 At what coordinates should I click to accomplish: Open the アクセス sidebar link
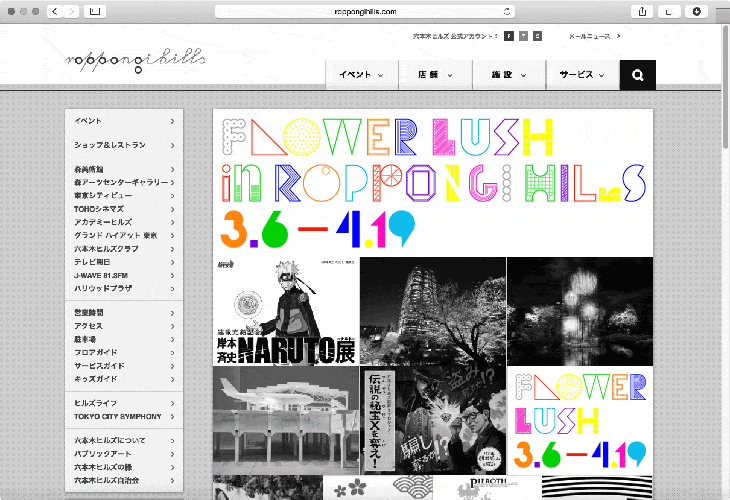(124, 326)
